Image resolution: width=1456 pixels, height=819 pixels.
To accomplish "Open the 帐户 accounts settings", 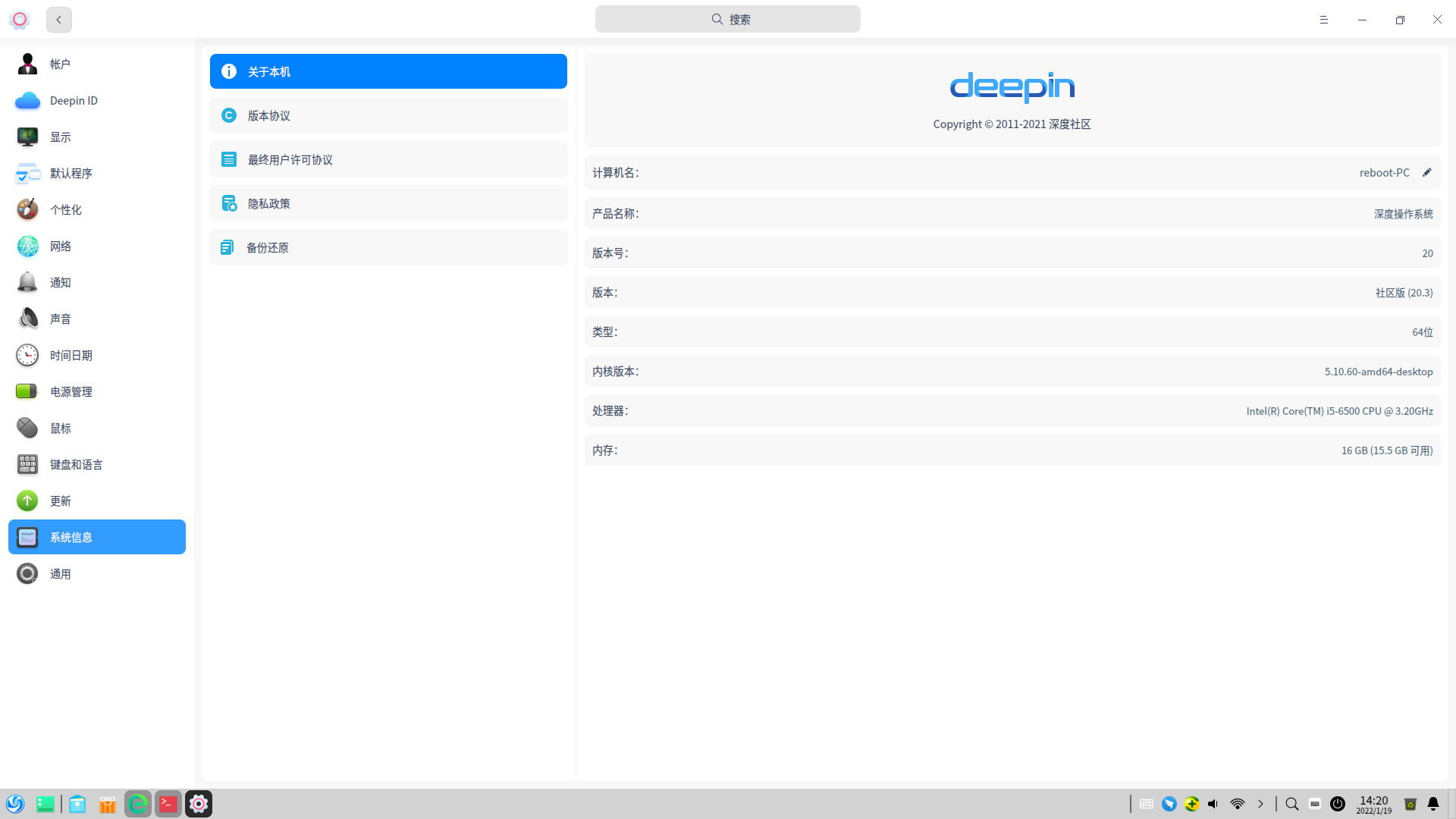I will (x=61, y=64).
